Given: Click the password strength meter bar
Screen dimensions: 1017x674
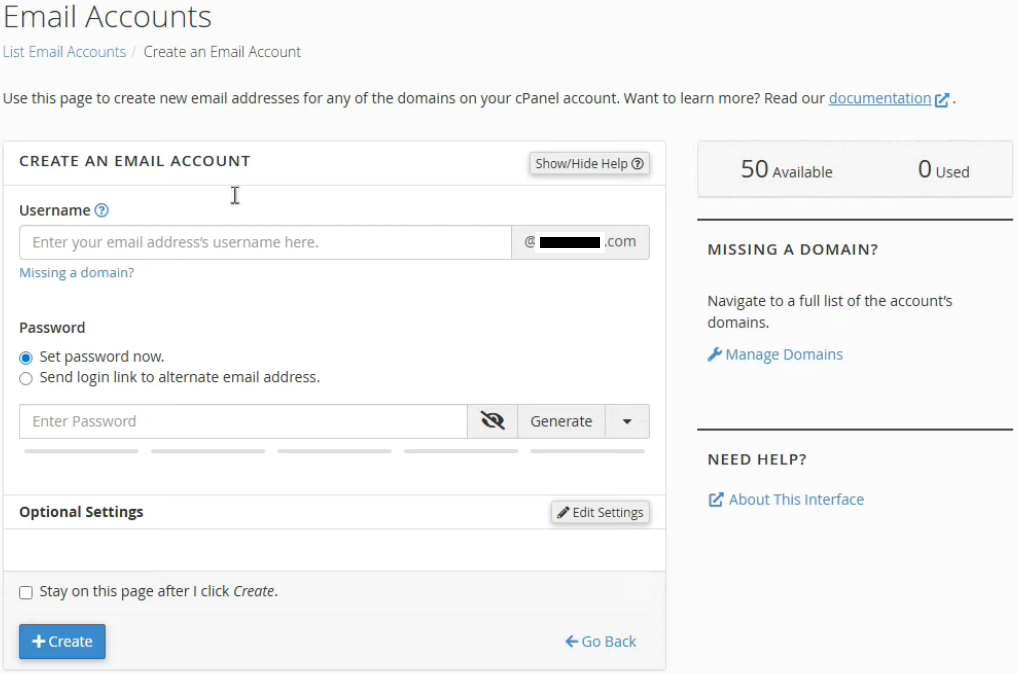Looking at the screenshot, I should [x=334, y=451].
